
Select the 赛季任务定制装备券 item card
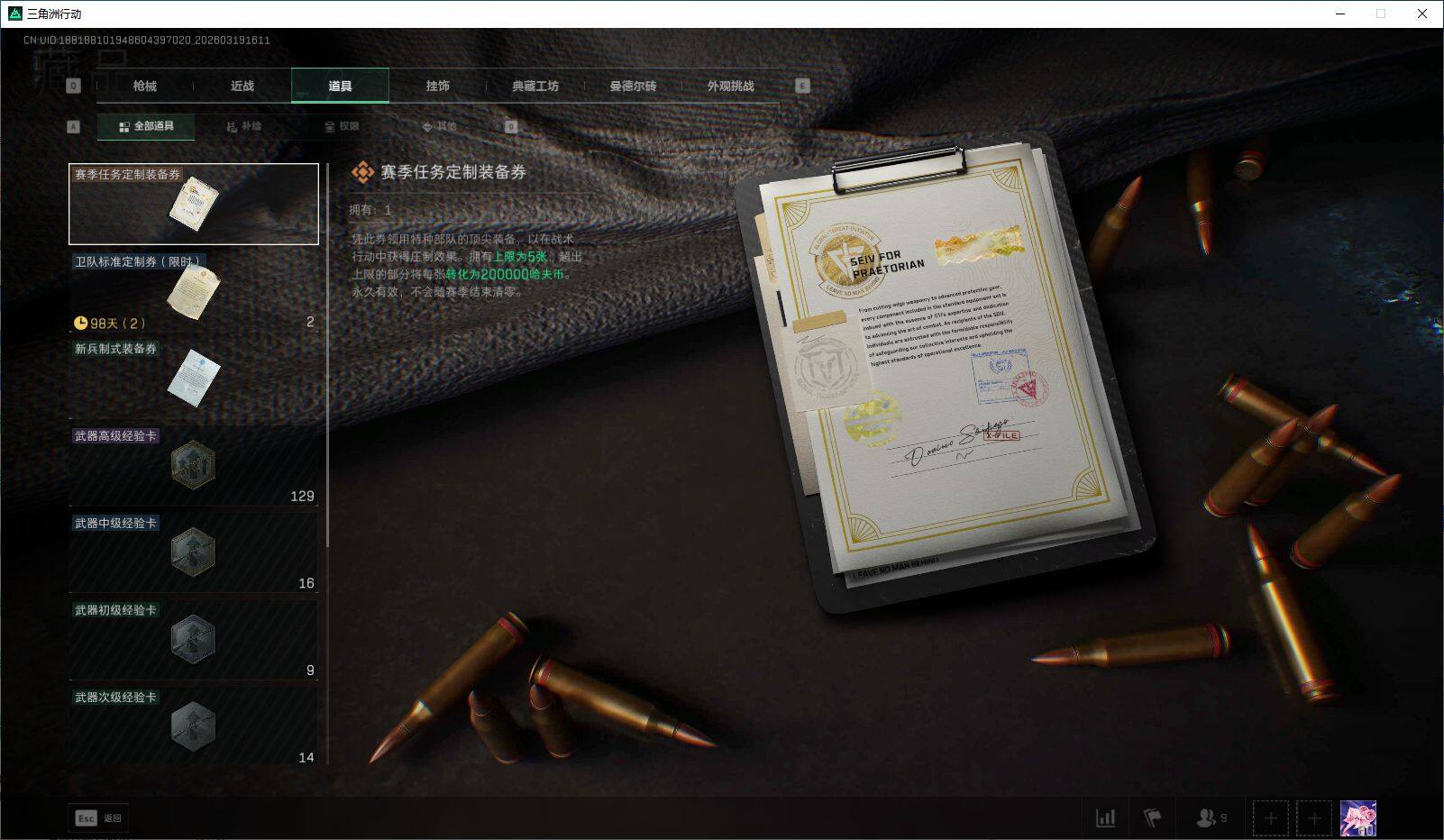[194, 204]
